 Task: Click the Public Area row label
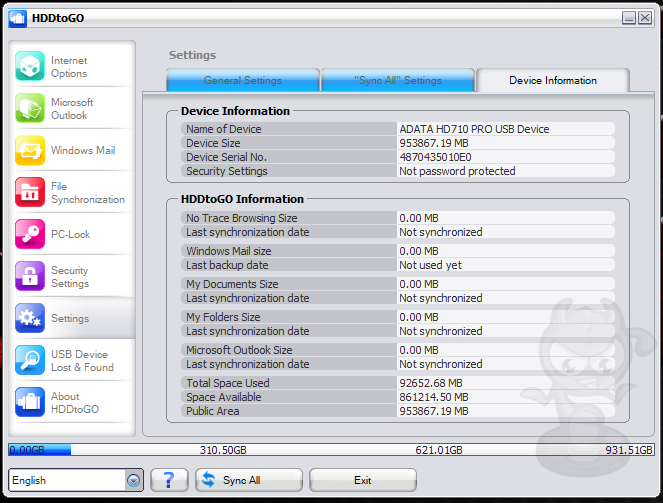pos(213,411)
